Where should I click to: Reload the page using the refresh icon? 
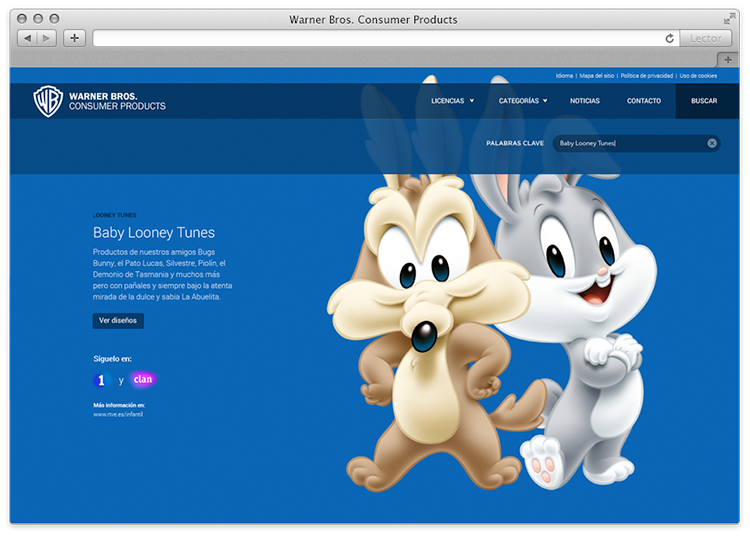(669, 38)
